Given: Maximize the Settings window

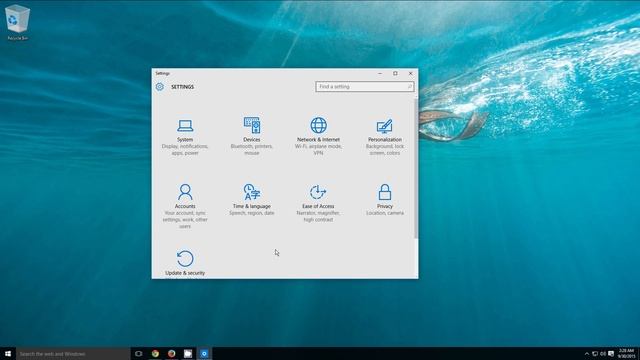Looking at the screenshot, I should (395, 73).
